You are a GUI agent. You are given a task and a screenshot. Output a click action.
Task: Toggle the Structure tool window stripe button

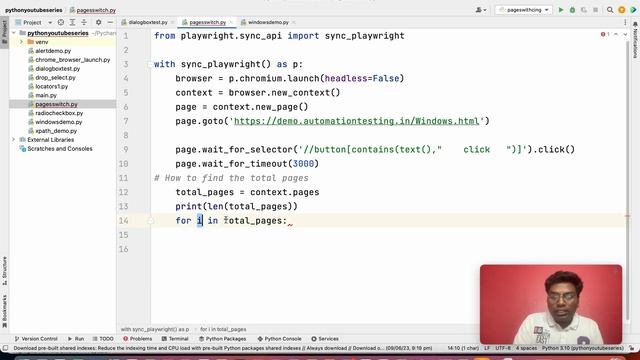[4, 271]
